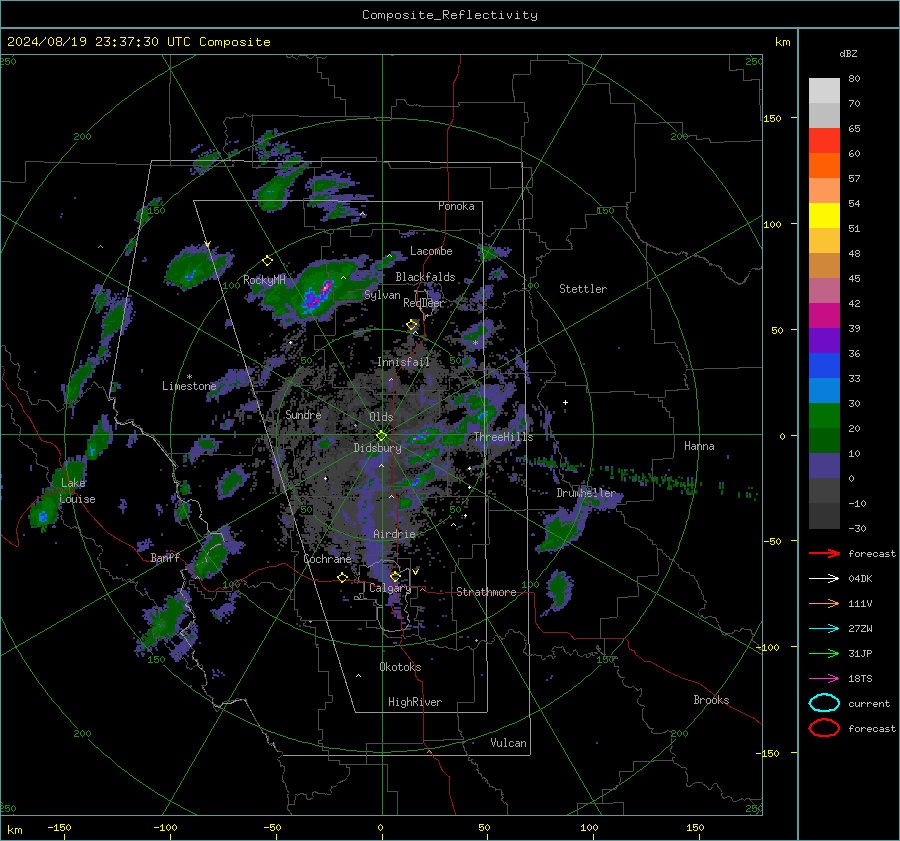Click the RockyMH label
900x841 pixels.
click(264, 280)
